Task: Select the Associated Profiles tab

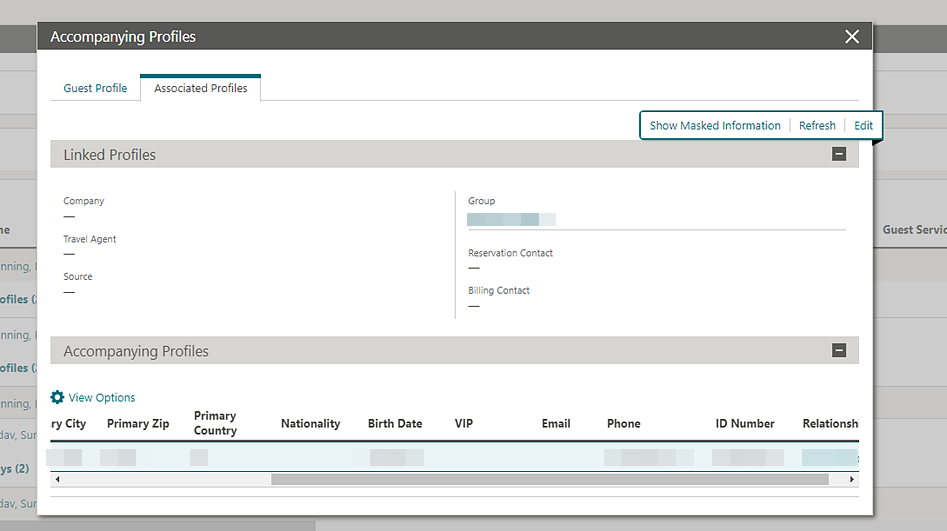Action: (201, 88)
